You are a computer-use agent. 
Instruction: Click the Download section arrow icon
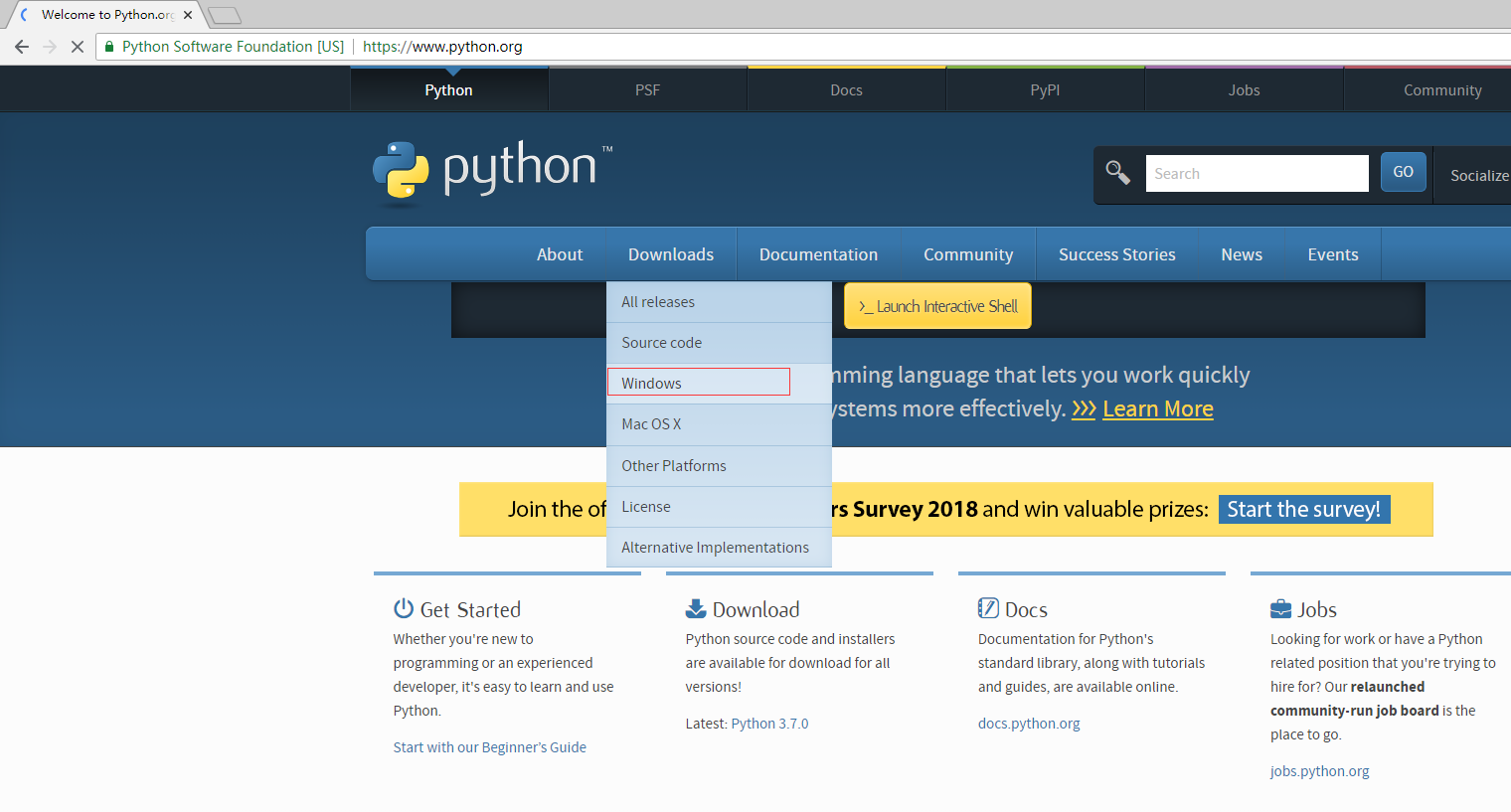tap(696, 608)
